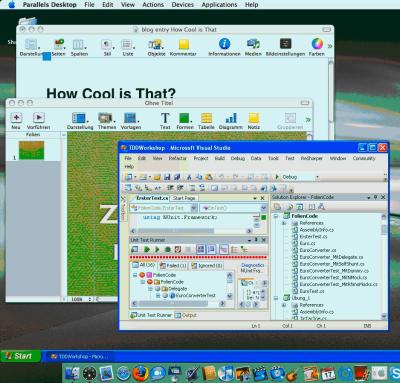Switch to the Start Page tab
This screenshot has width=400, height=383.
coord(184,198)
